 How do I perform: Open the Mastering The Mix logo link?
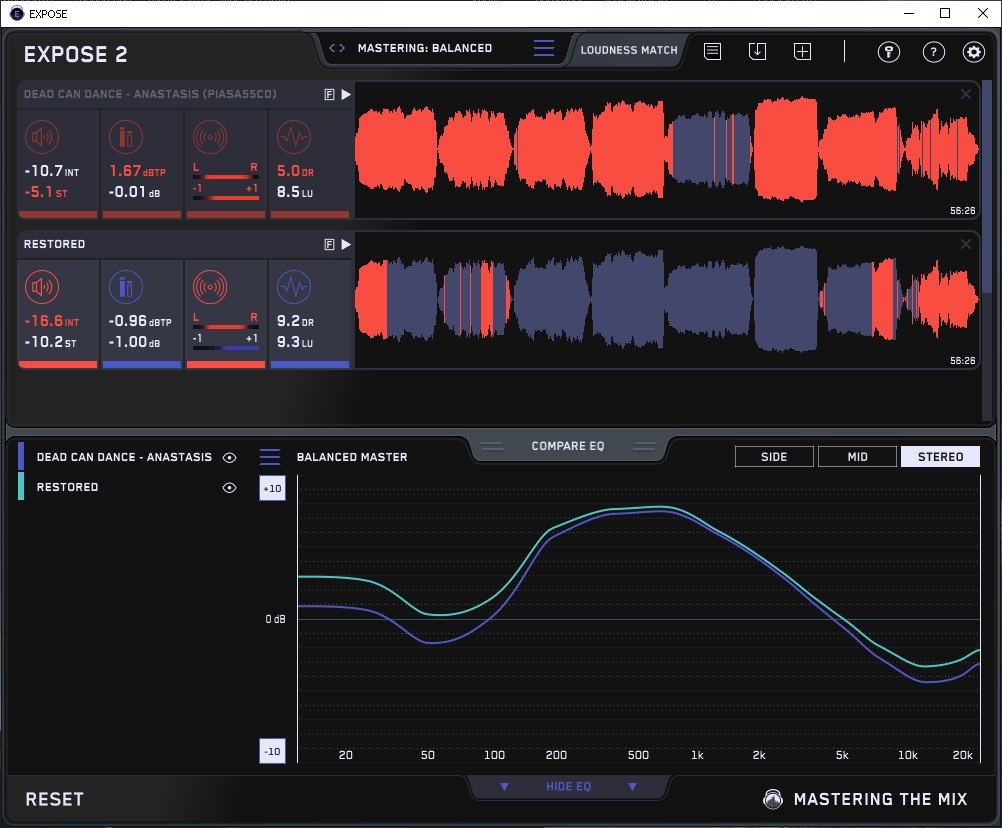[865, 799]
